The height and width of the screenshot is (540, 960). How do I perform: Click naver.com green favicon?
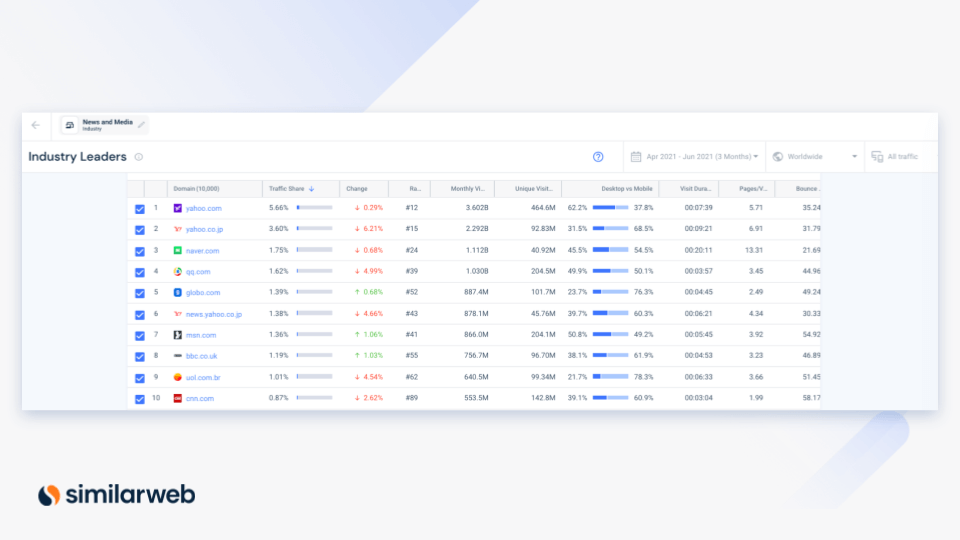click(x=178, y=250)
